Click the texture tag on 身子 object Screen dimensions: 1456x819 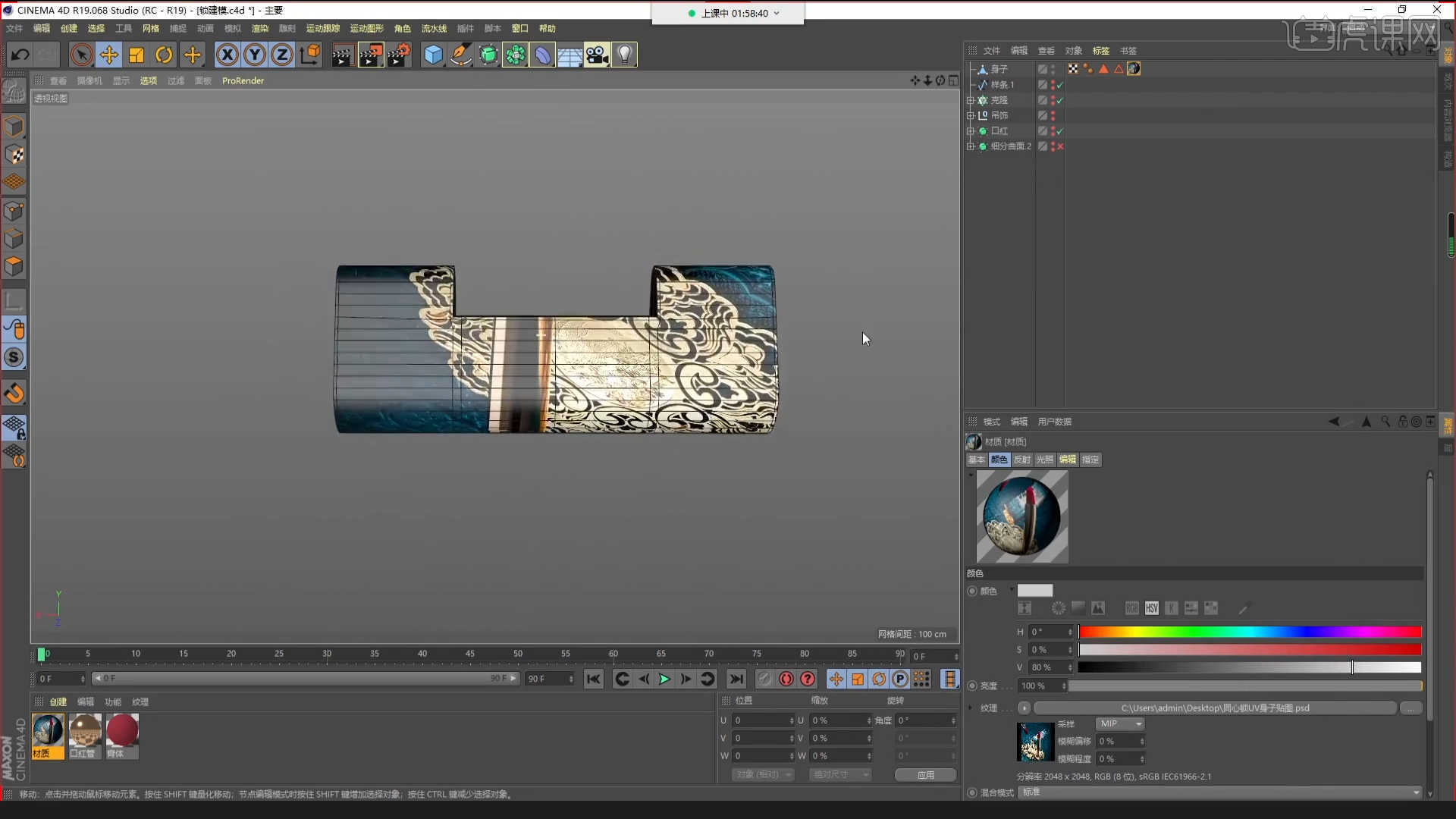point(1134,69)
